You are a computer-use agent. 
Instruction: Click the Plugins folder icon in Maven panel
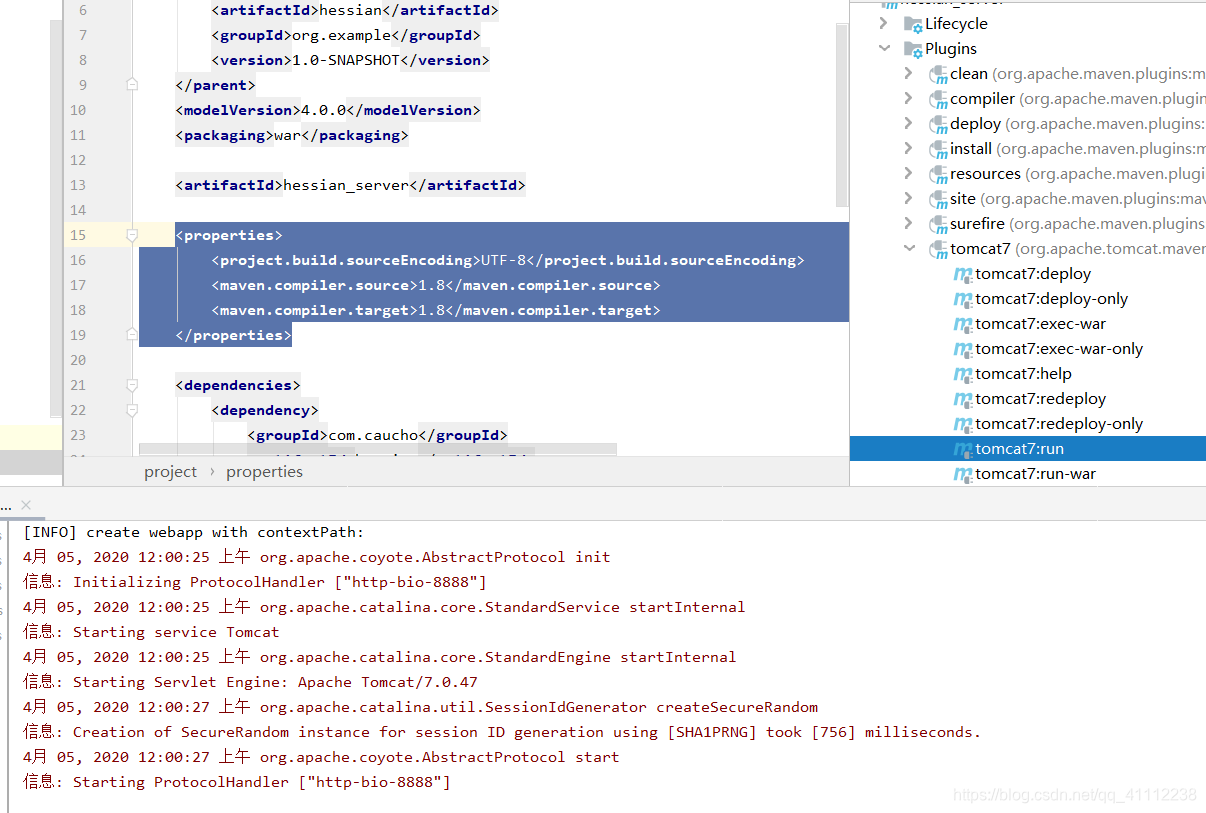(x=913, y=49)
